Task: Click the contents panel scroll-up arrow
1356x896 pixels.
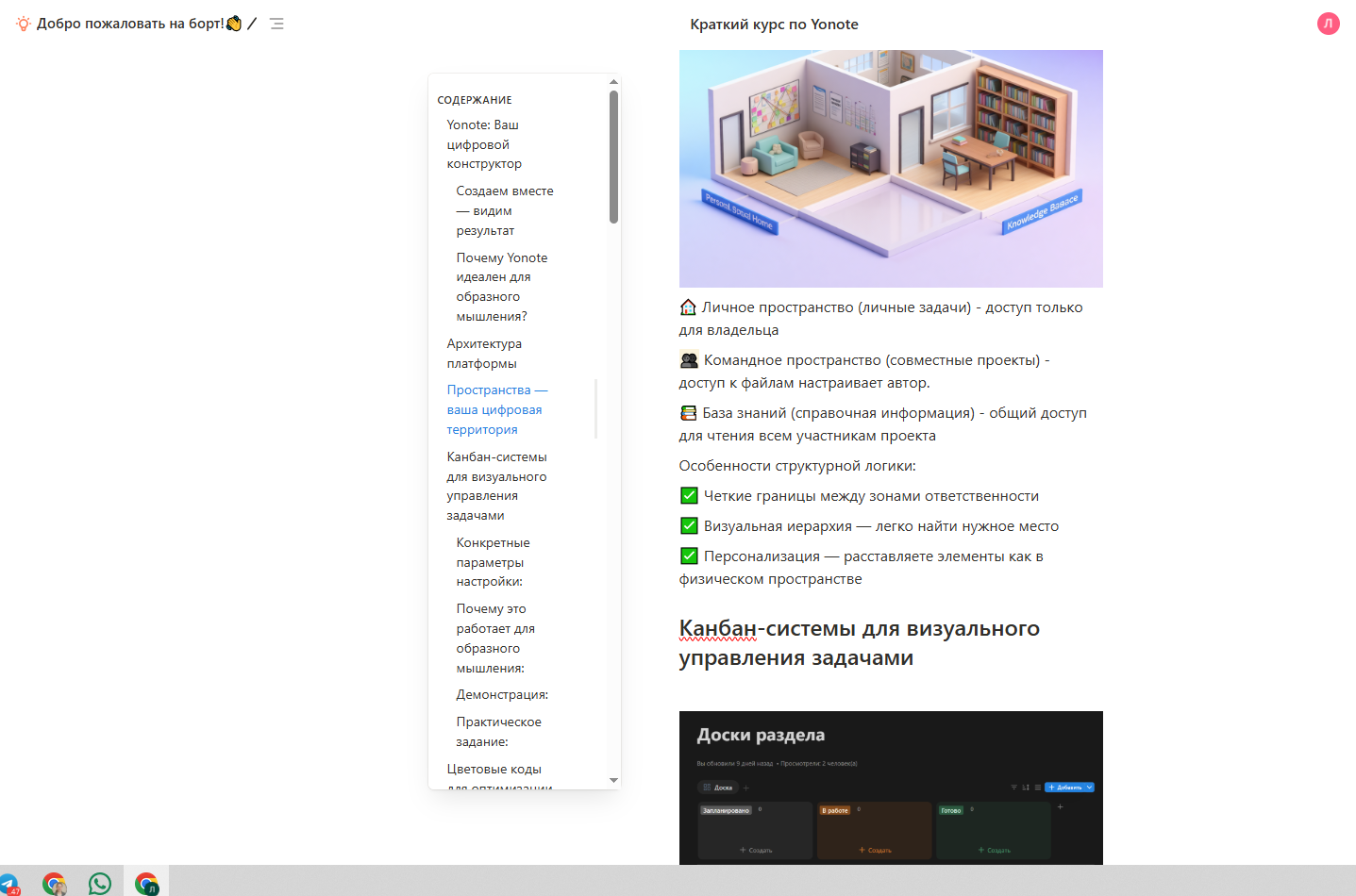Action: [613, 82]
